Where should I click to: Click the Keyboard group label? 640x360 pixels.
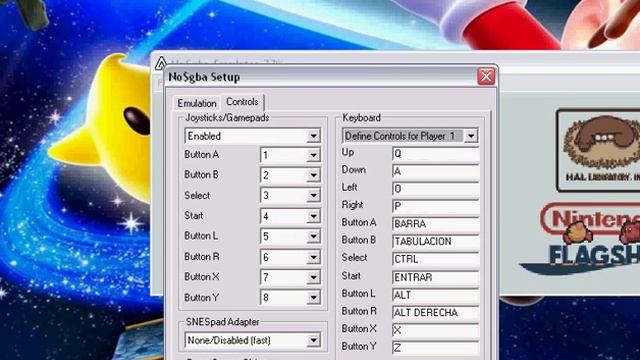362,118
